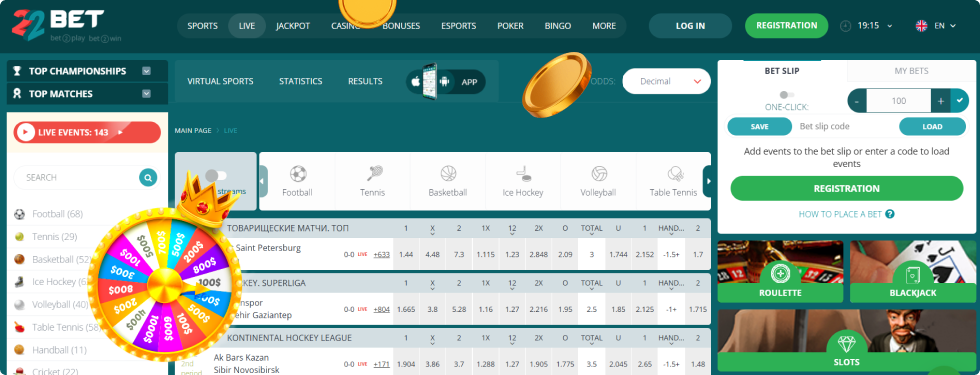Open the Football sport tile icon

pos(298,174)
